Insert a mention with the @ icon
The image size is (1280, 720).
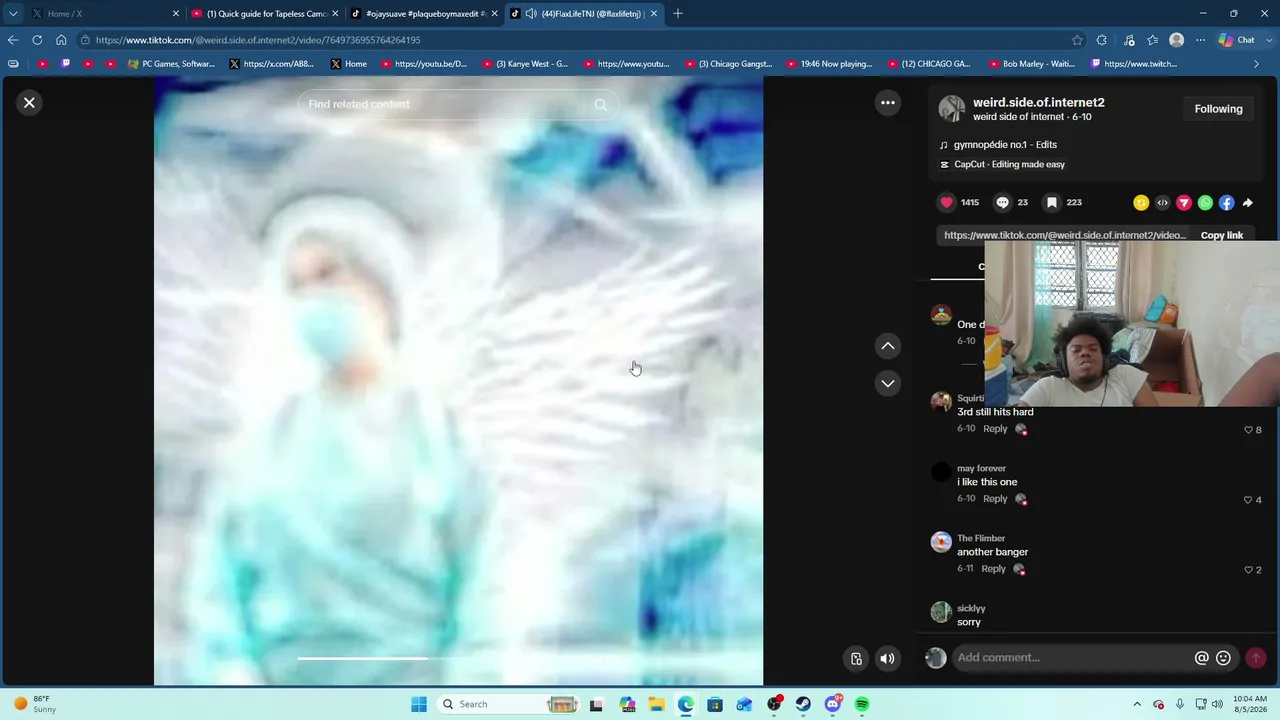[x=1201, y=658]
